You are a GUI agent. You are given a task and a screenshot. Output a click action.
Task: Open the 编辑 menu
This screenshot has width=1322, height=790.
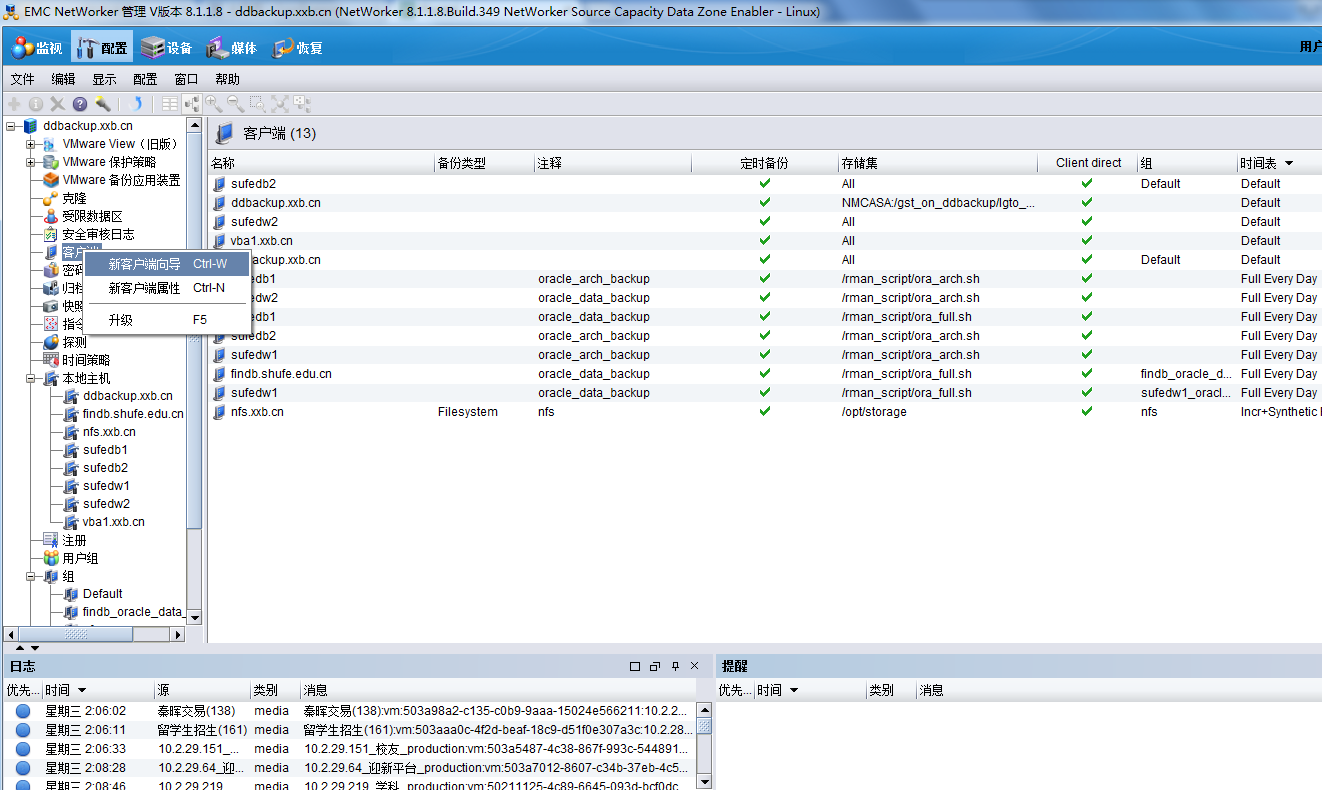point(63,79)
